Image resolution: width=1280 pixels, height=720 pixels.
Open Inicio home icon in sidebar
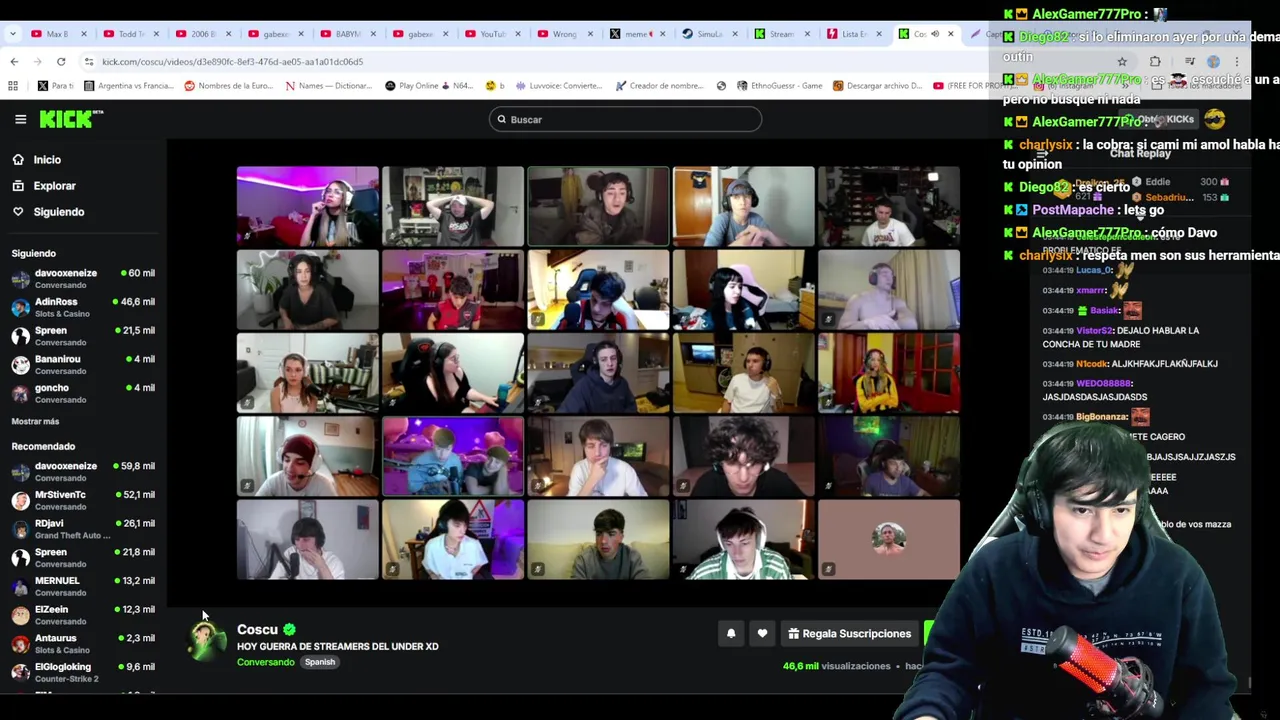18,160
